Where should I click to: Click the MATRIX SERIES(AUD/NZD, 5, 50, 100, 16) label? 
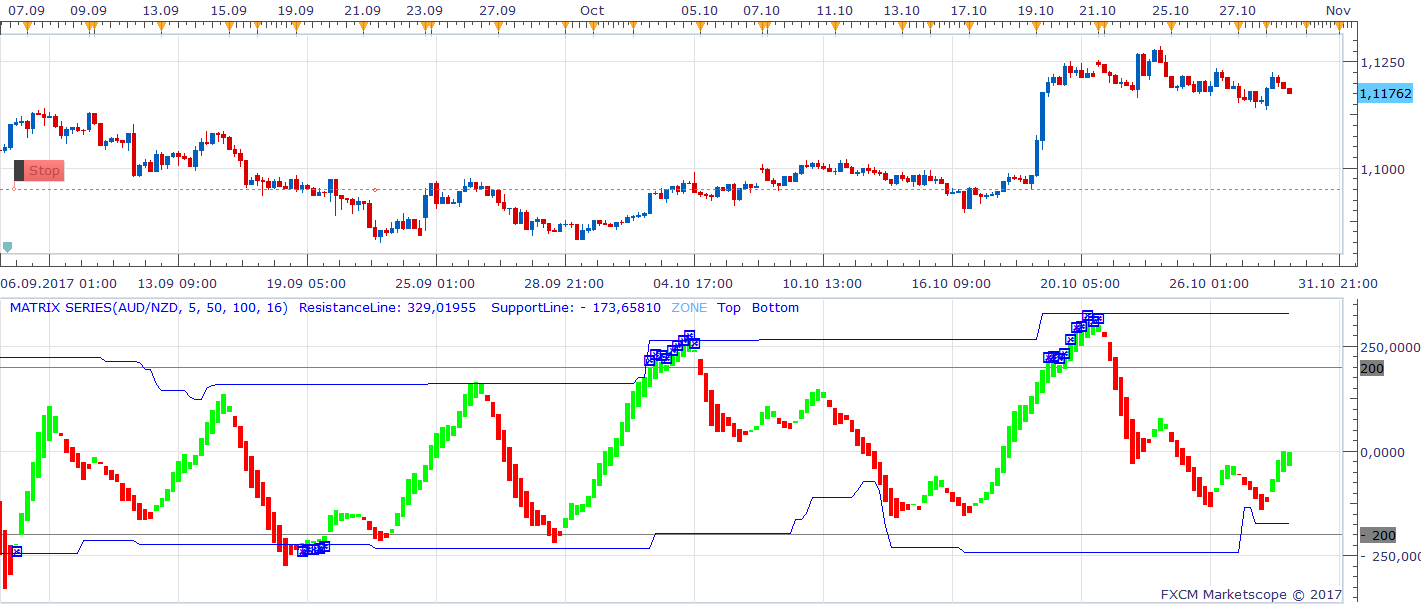pos(151,308)
